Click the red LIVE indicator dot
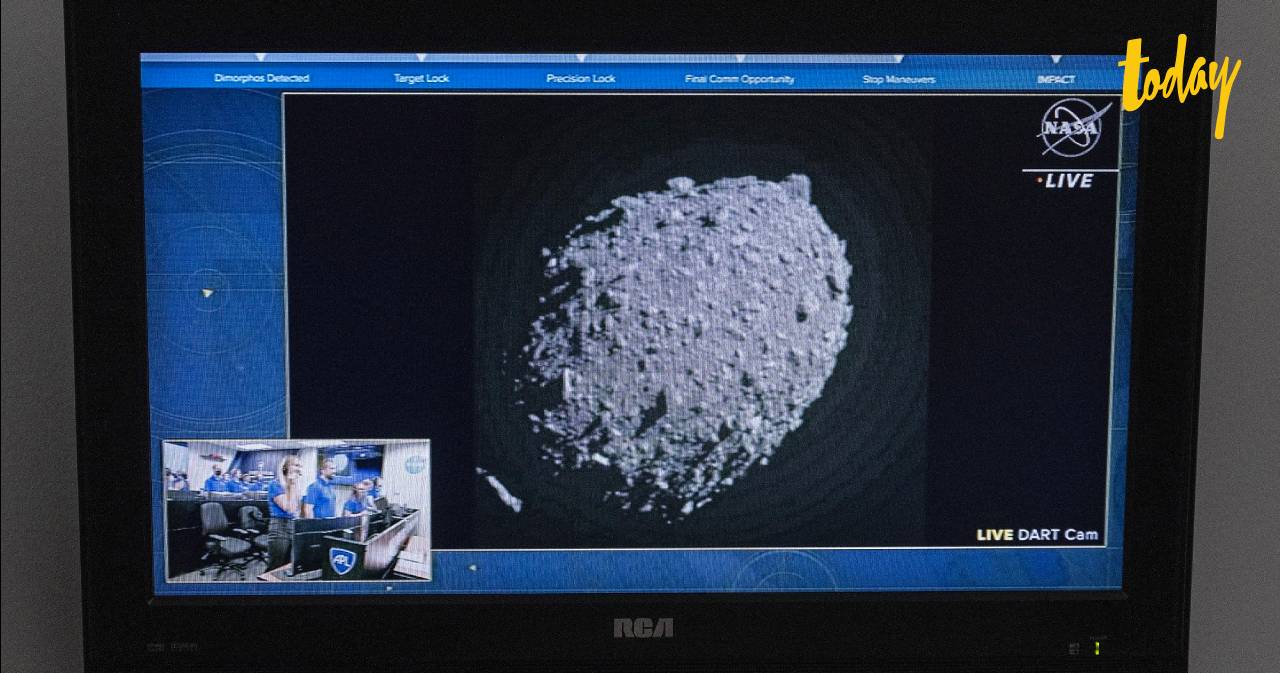 tap(1038, 181)
